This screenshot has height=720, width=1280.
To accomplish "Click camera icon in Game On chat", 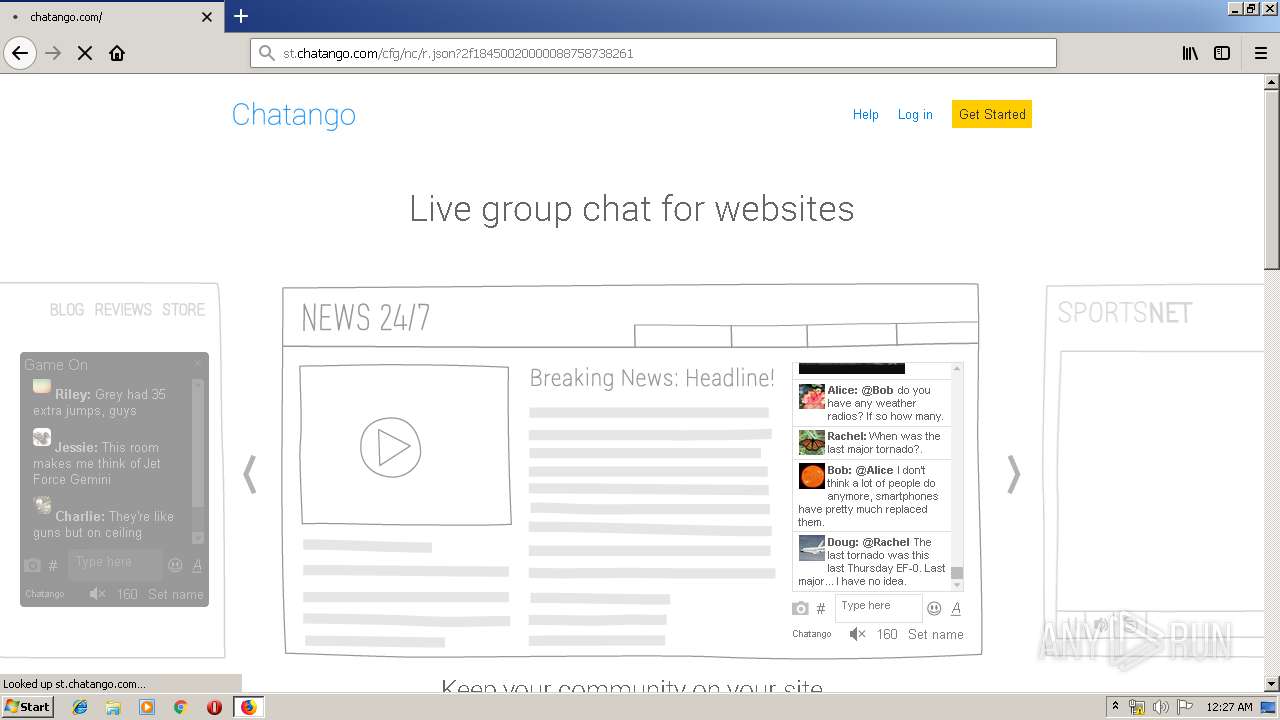I will 32,565.
